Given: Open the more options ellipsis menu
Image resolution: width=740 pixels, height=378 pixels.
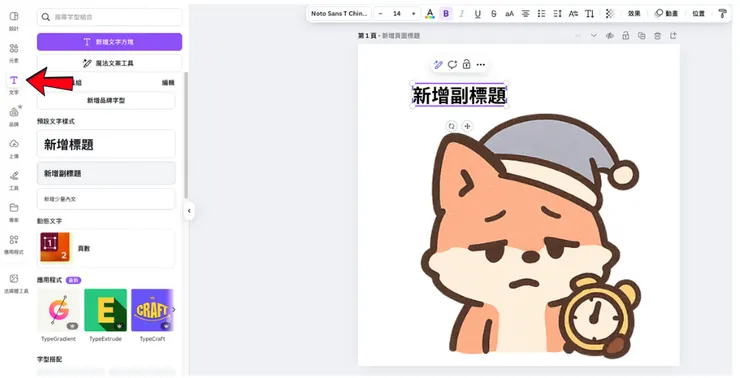Looking at the screenshot, I should click(x=480, y=65).
